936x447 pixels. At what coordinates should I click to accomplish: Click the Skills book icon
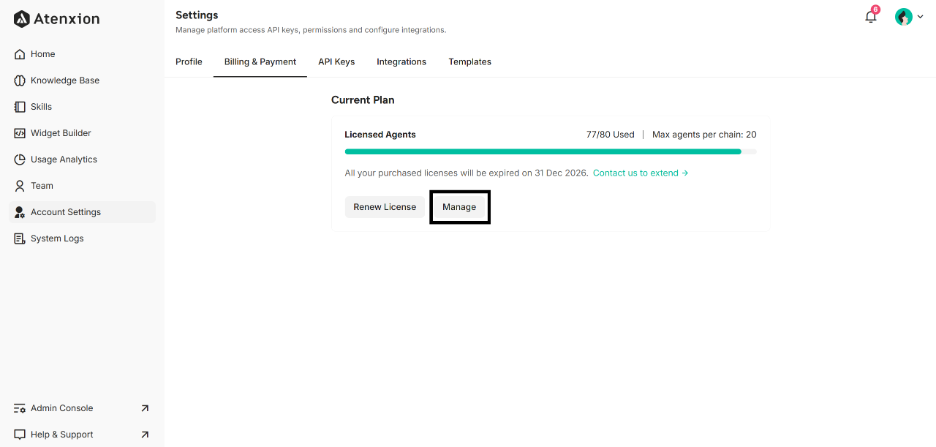click(20, 107)
